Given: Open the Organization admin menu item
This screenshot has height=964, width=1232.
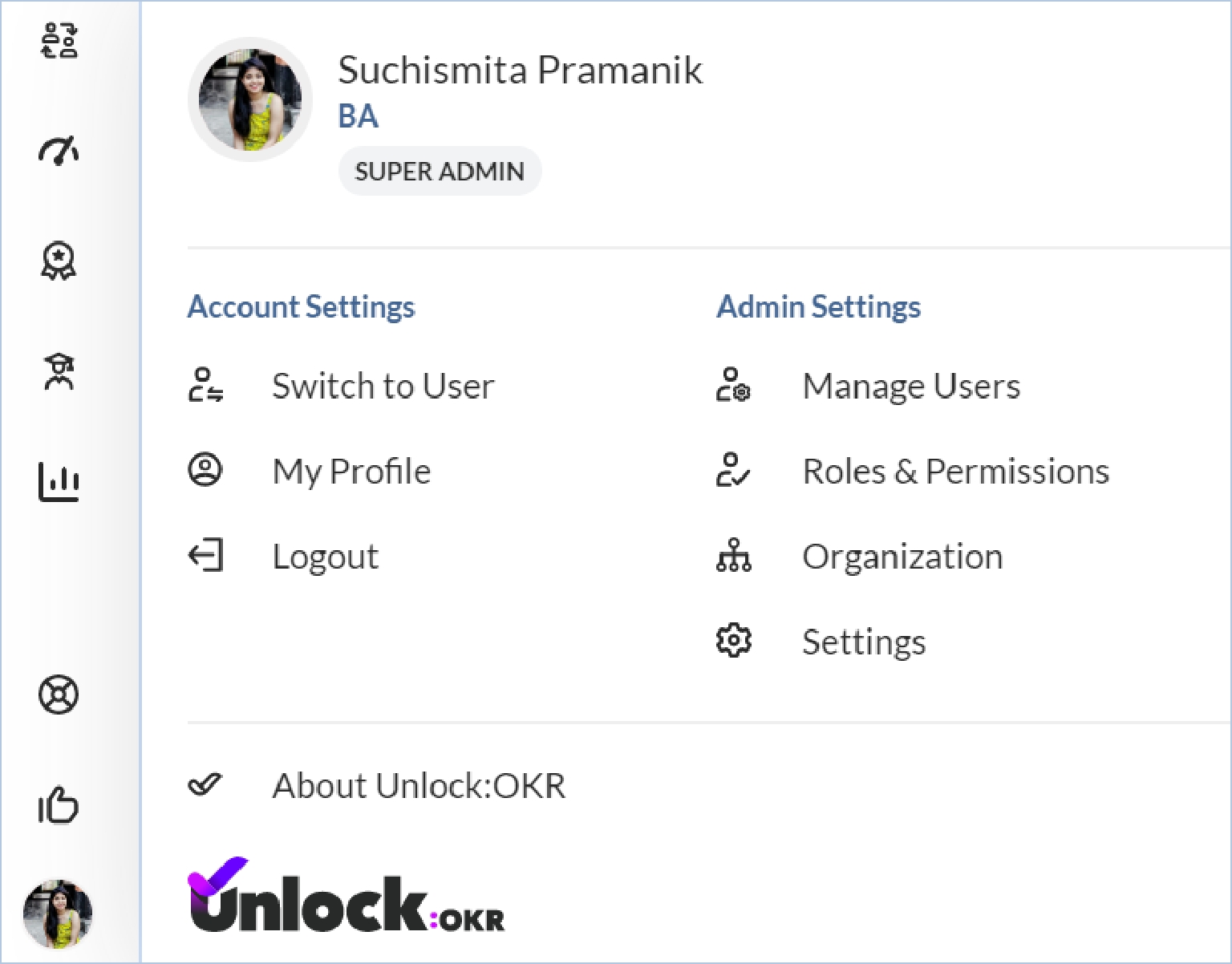Looking at the screenshot, I should coord(902,556).
